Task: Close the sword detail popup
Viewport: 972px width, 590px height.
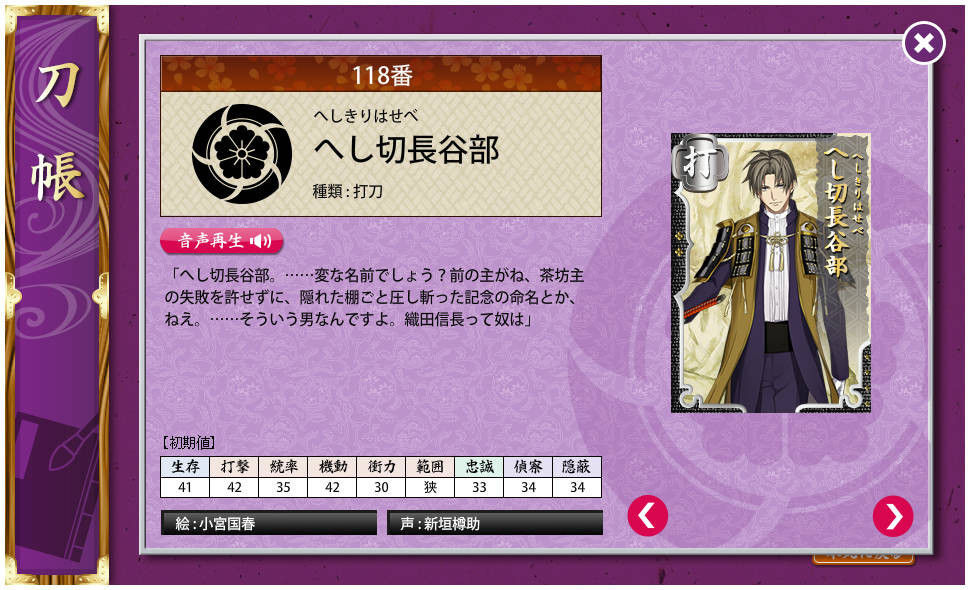Action: pos(924,43)
